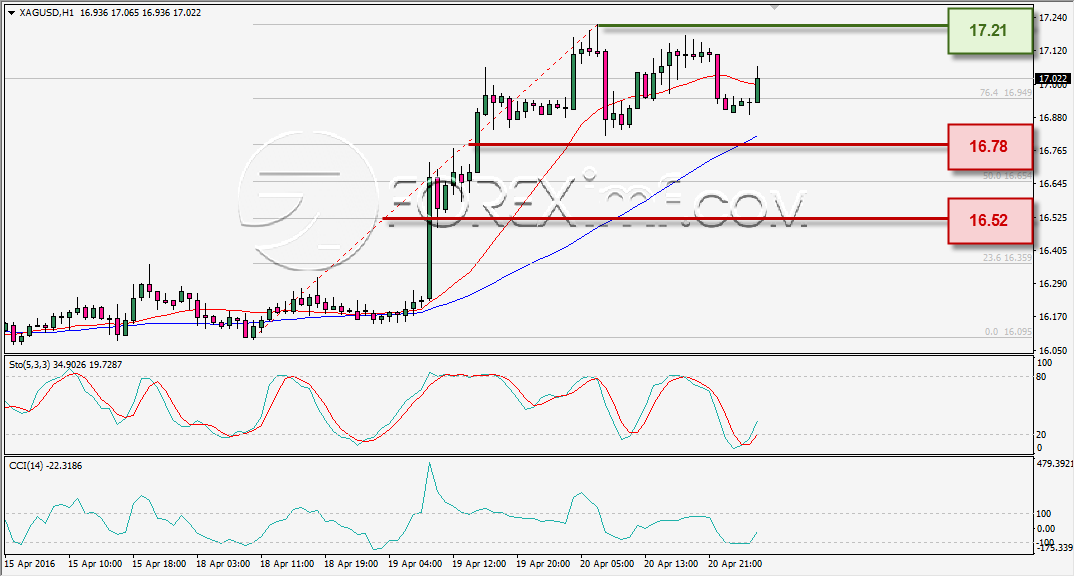This screenshot has height=577, width=1075.
Task: Click the 16.525 price scale value
Action: 1053,218
